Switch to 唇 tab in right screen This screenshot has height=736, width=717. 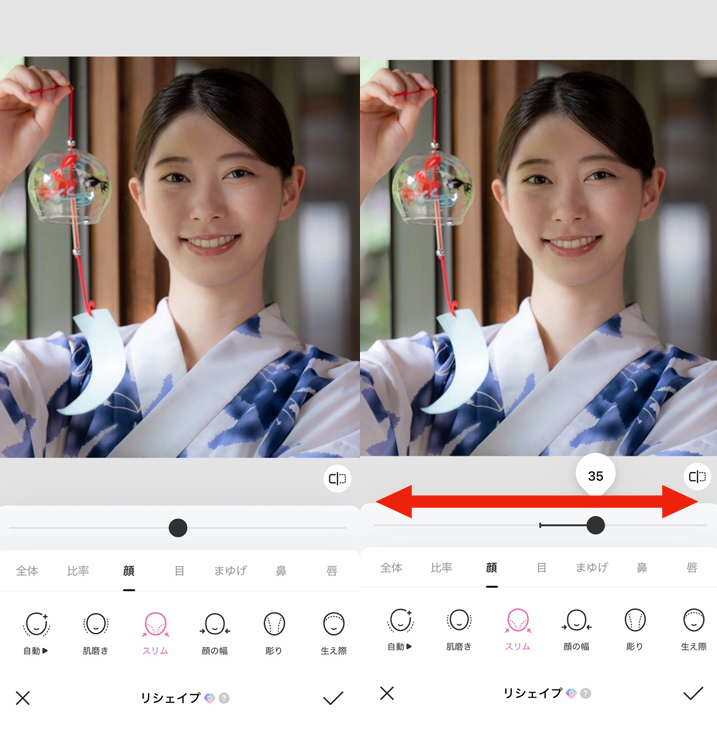pyautogui.click(x=692, y=567)
